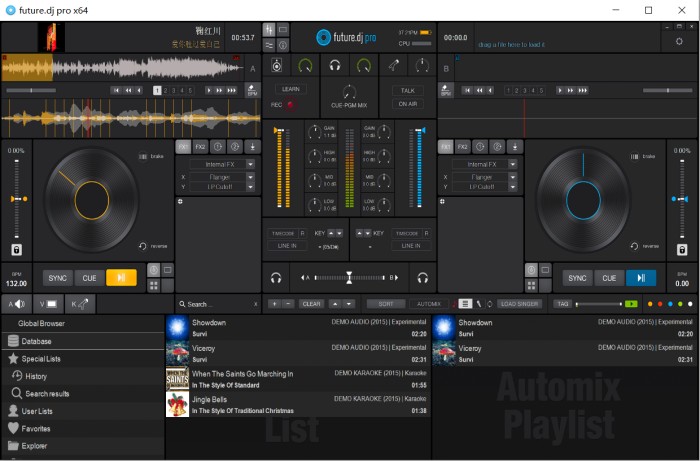The image size is (700, 461).
Task: Toggle deck B pitch lock
Action: point(682,250)
